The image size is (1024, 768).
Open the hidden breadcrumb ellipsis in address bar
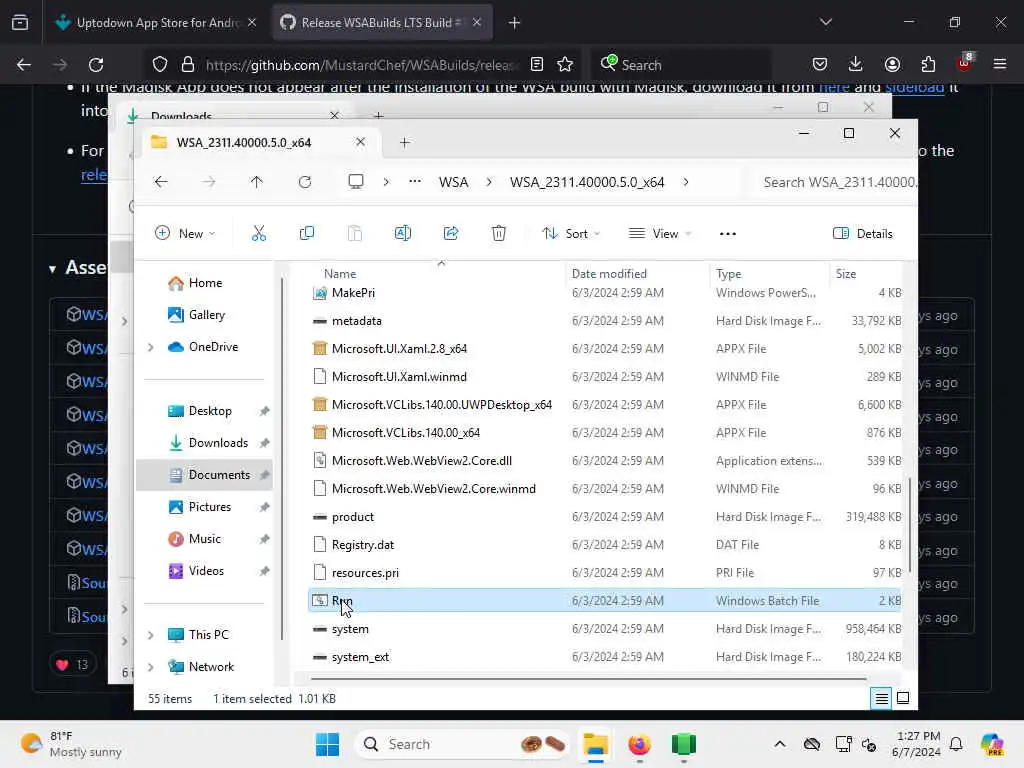415,182
